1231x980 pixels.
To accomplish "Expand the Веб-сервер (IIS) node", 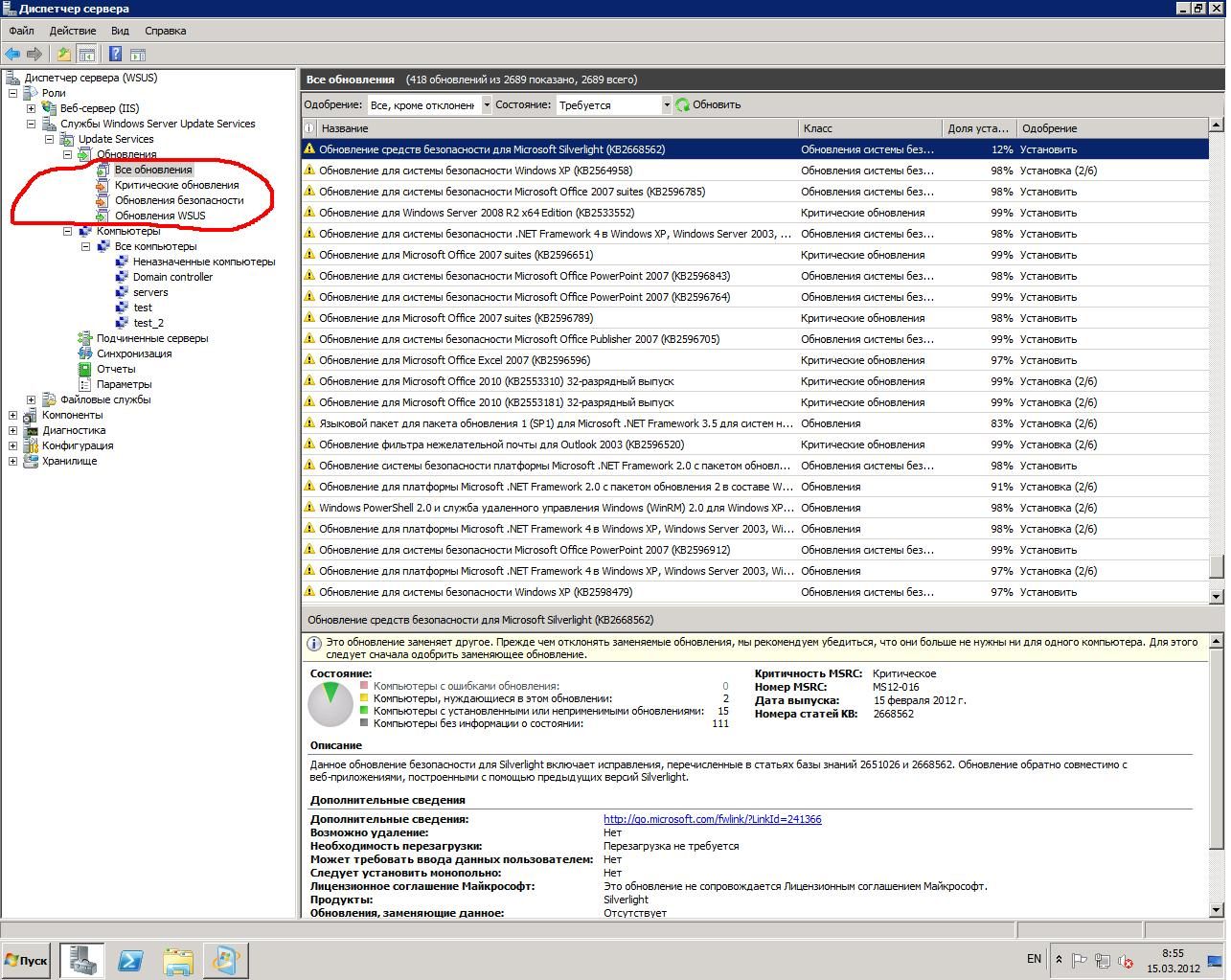I will (x=31, y=108).
